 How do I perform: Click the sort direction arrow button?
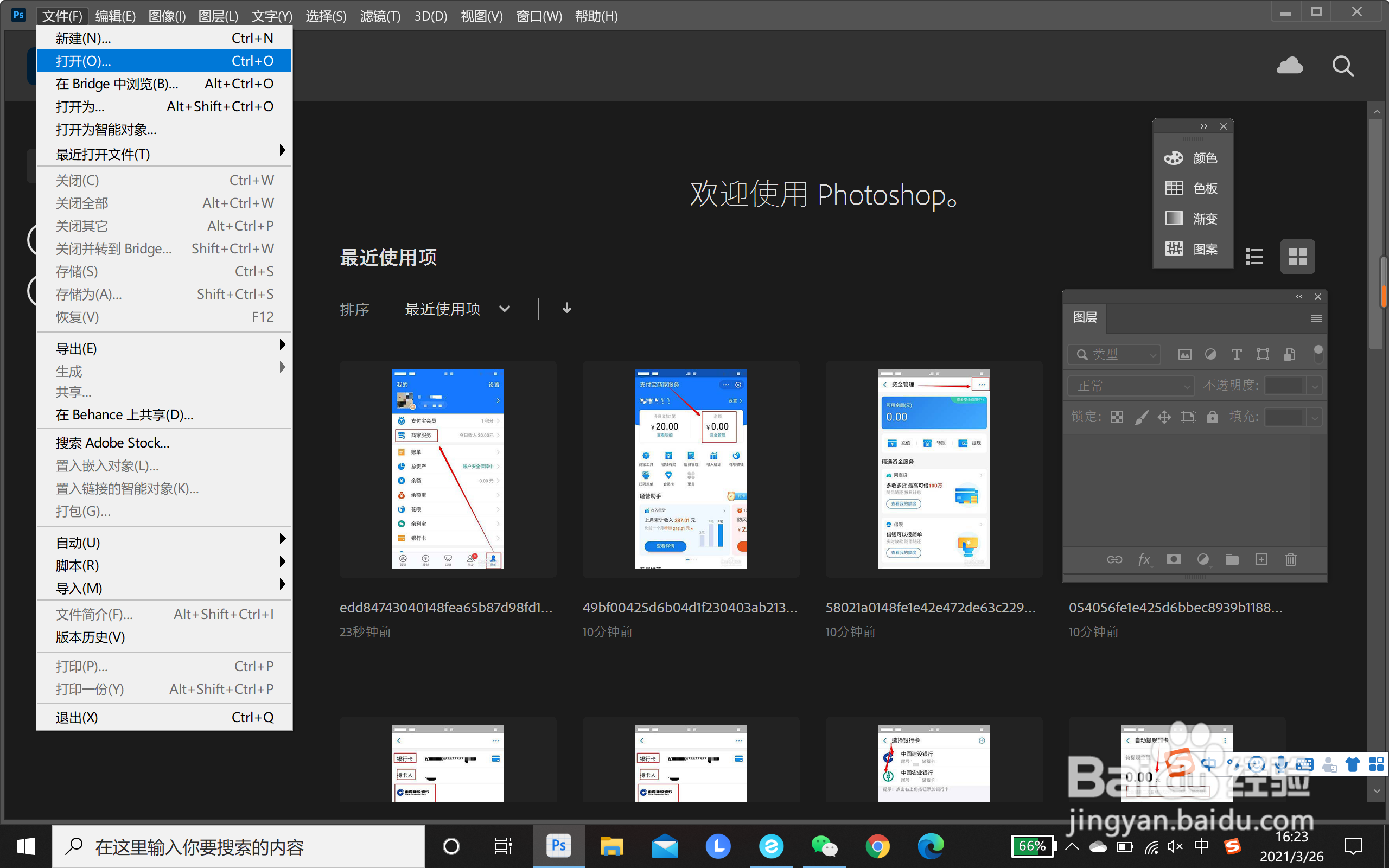coord(566,308)
